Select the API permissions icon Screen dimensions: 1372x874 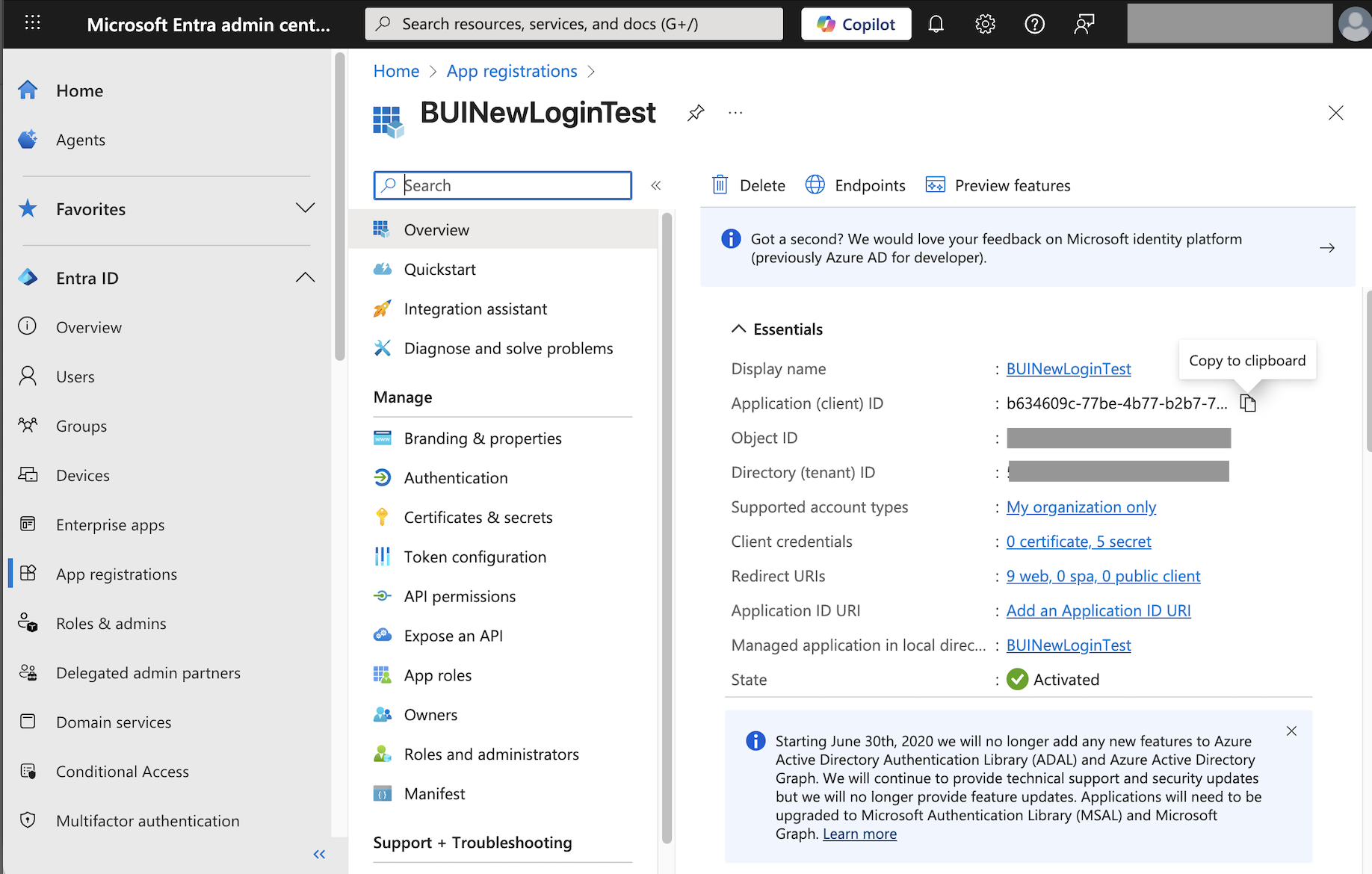382,595
